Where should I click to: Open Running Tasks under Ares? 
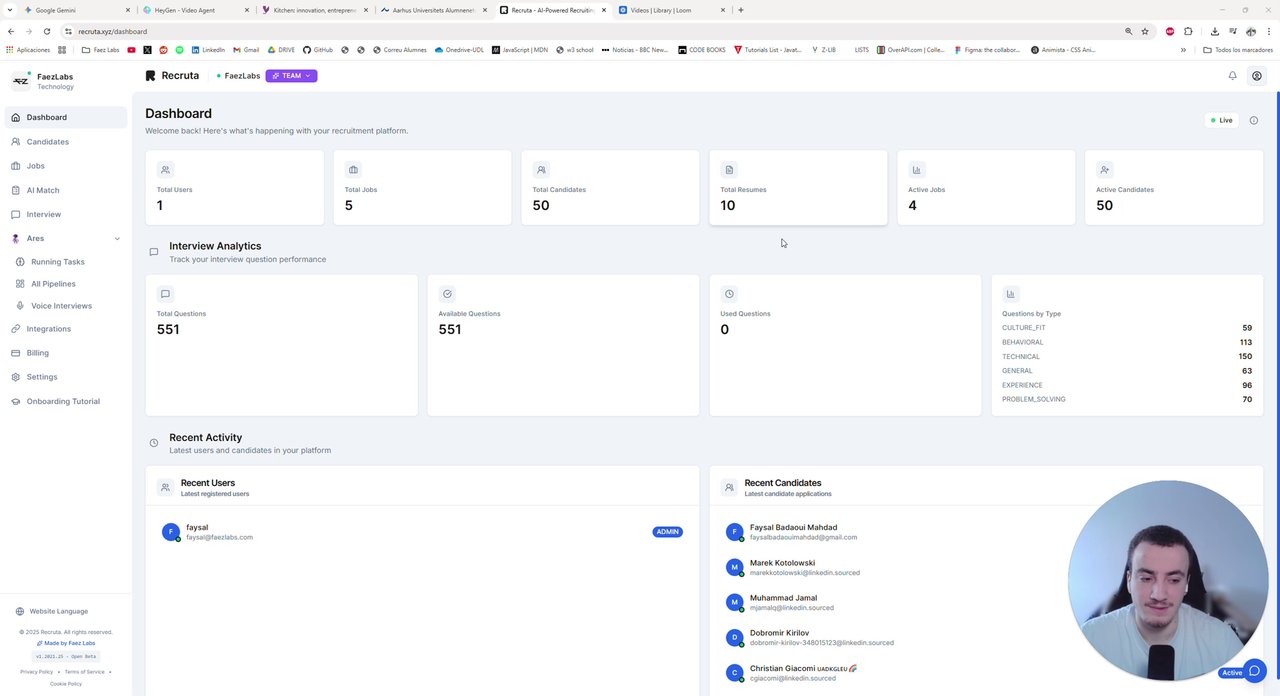coord(66,262)
